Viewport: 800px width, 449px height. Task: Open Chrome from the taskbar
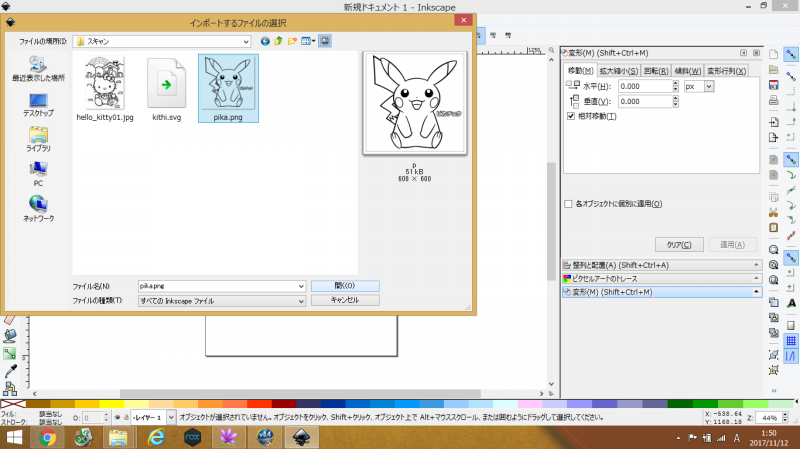pos(47,437)
